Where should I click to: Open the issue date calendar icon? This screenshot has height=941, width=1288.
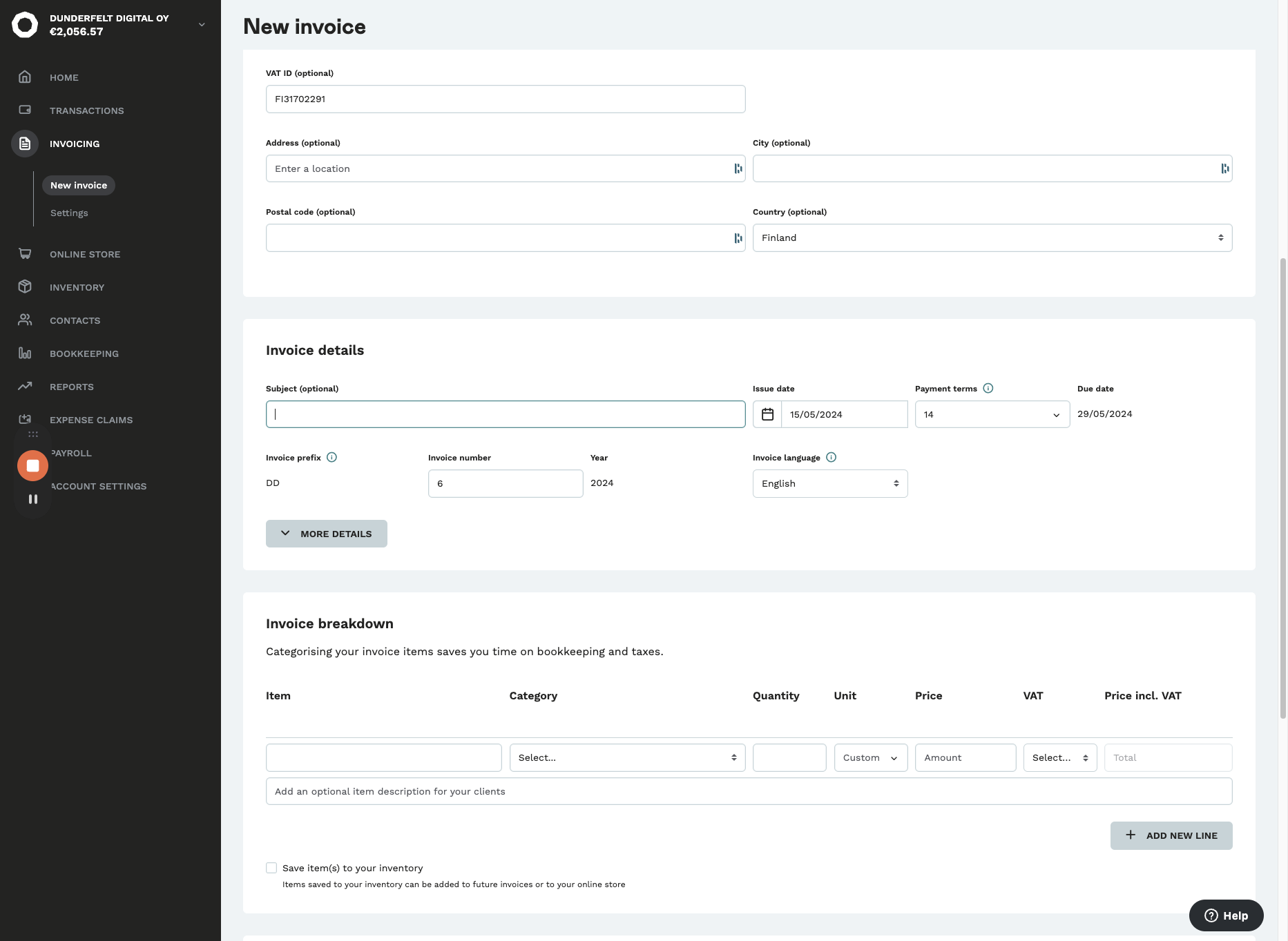(767, 414)
